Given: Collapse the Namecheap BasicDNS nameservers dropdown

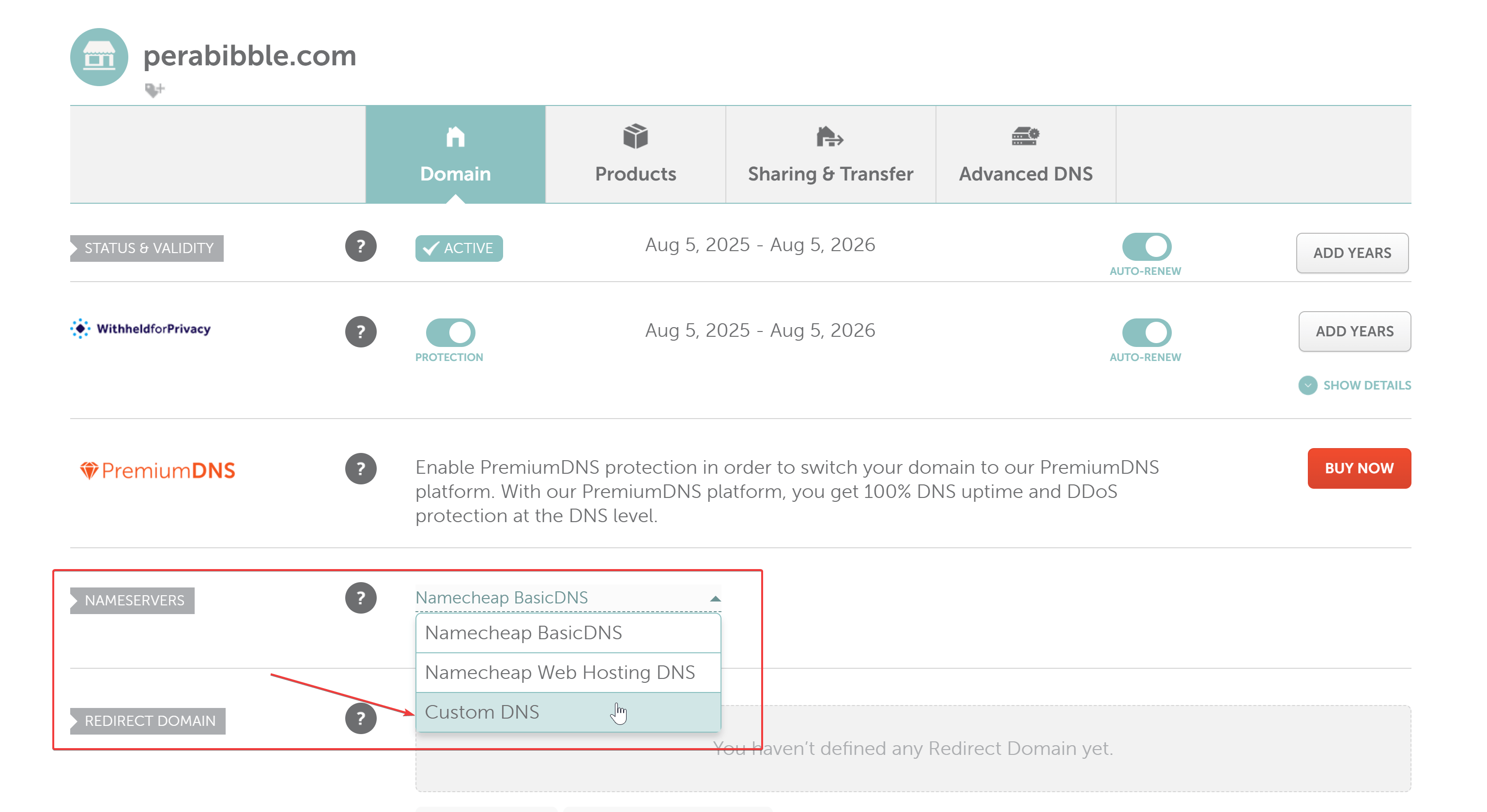Looking at the screenshot, I should [x=568, y=598].
